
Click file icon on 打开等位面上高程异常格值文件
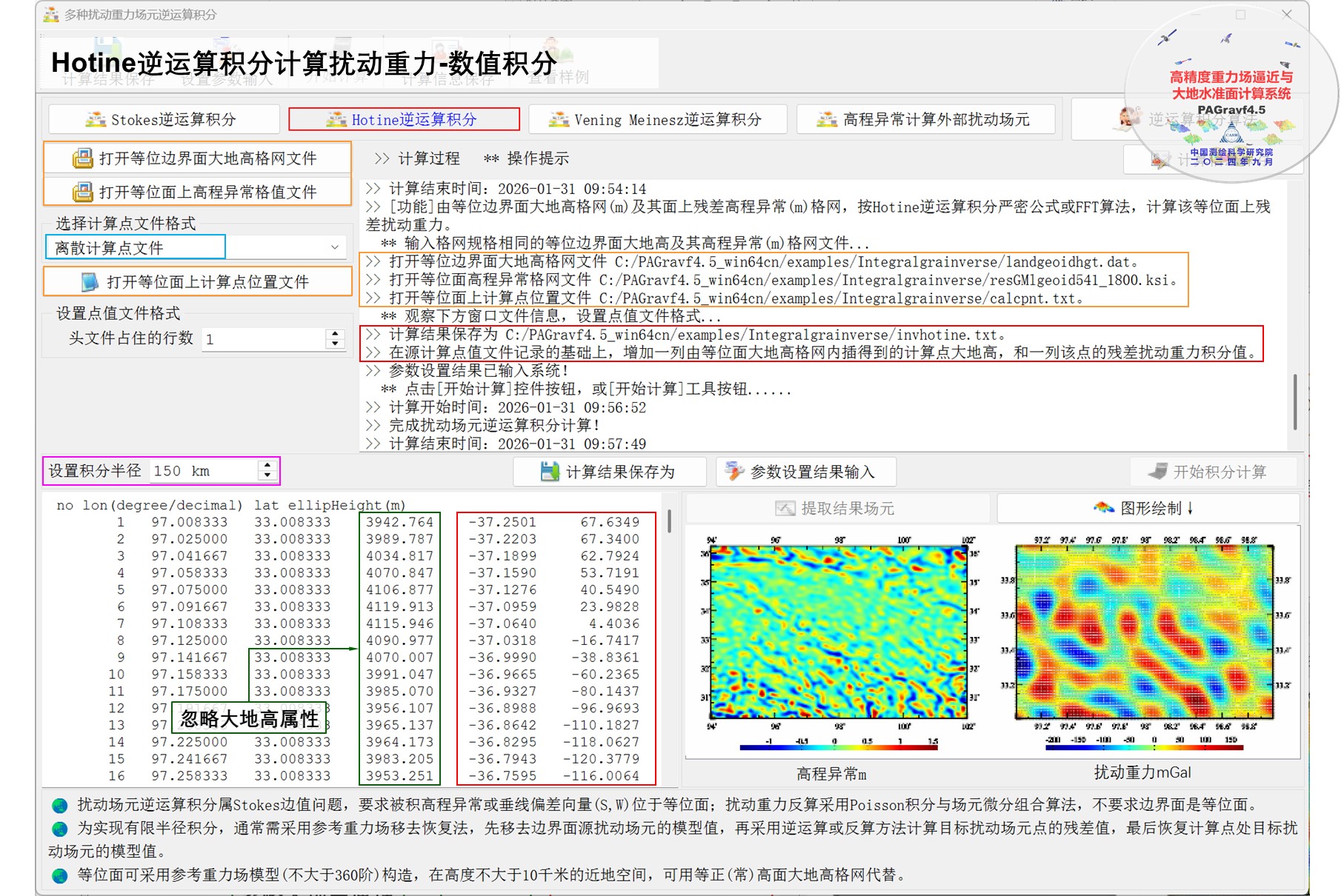coord(82,192)
